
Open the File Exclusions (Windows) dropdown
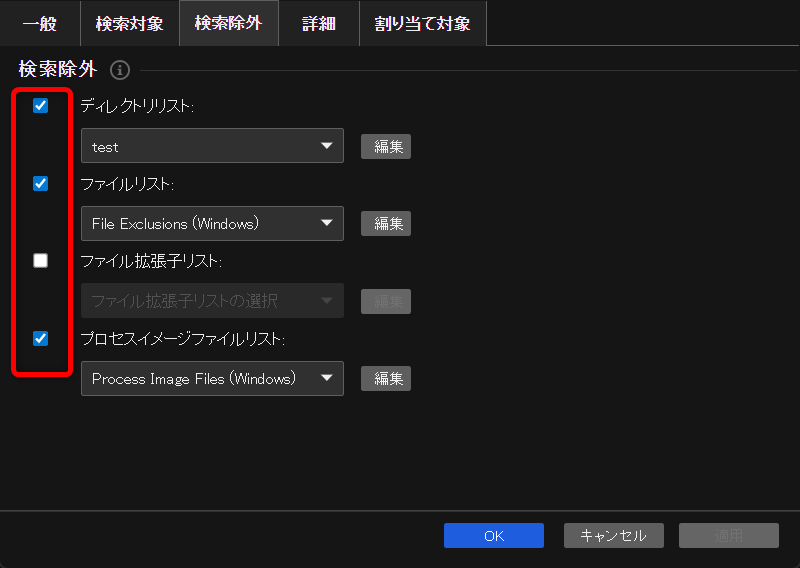[212, 224]
